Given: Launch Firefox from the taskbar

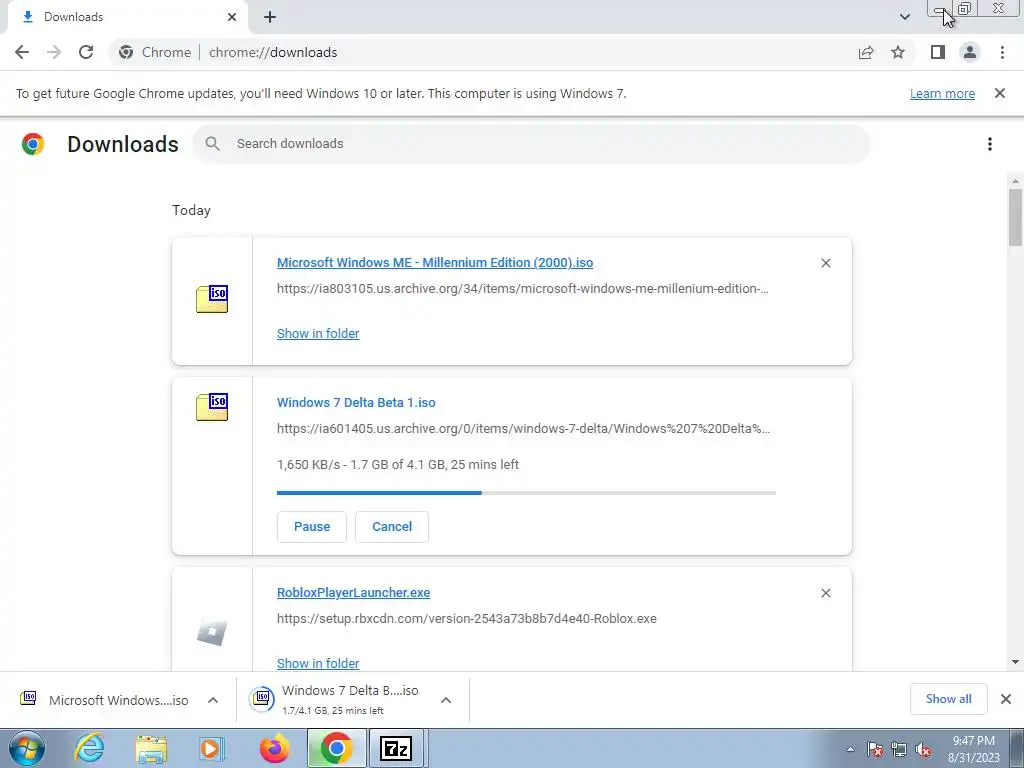Looking at the screenshot, I should click(274, 748).
